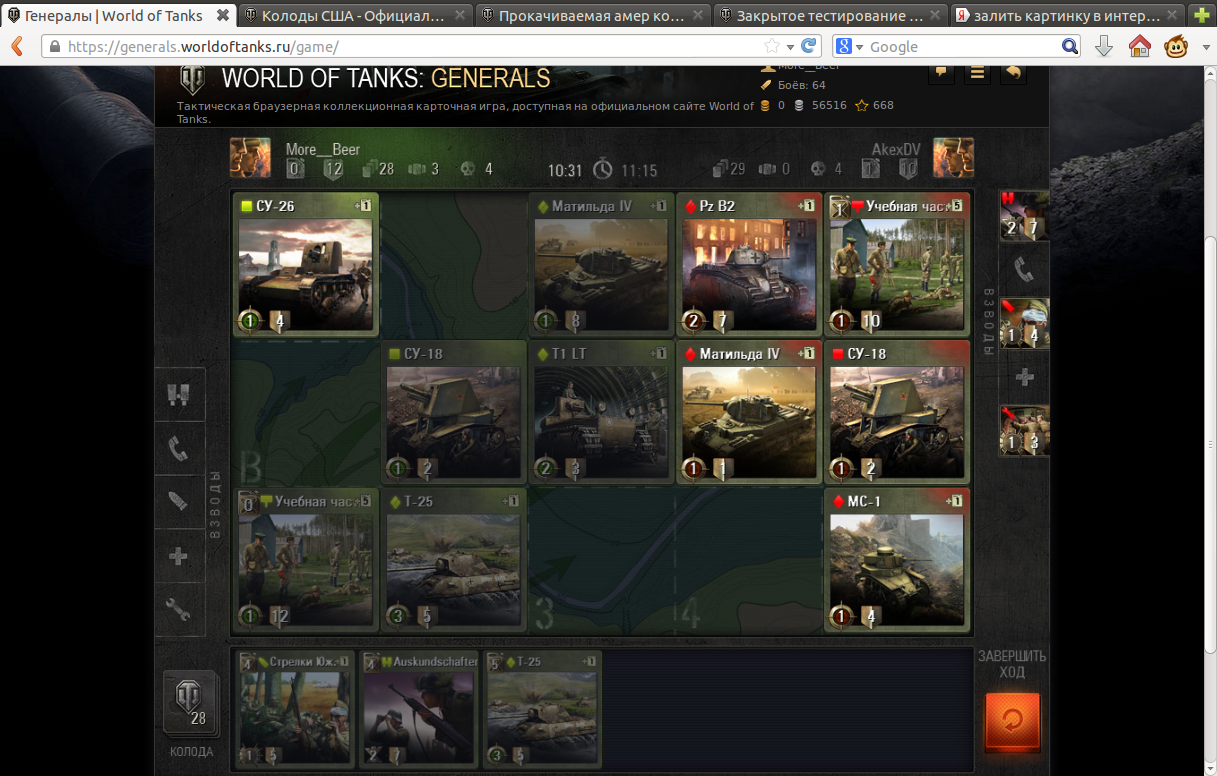Select right sidebar platoon card with values 1 and 3
This screenshot has width=1217, height=776.
click(1024, 431)
